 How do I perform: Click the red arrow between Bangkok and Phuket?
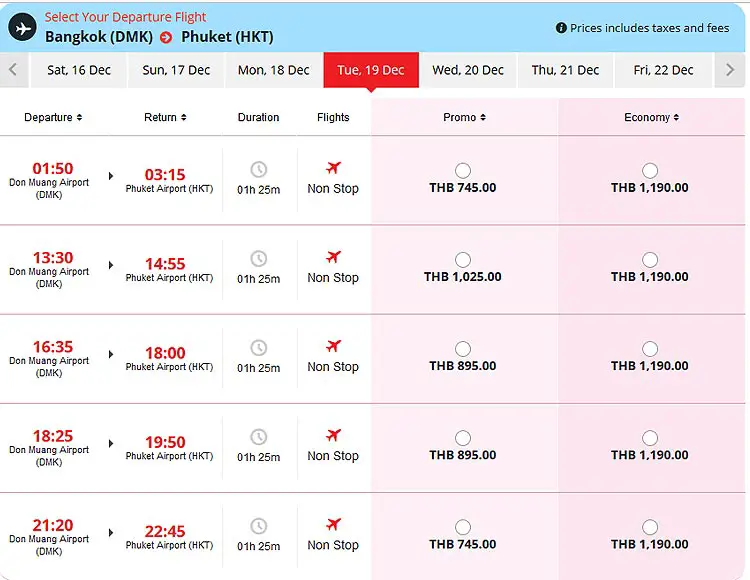166,38
